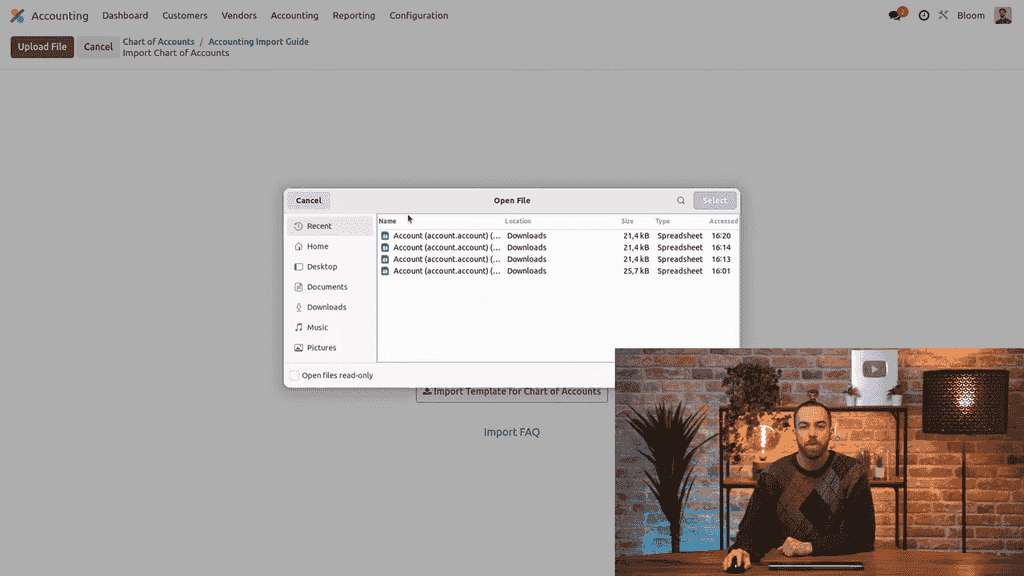Image resolution: width=1024 pixels, height=576 pixels.
Task: Click the Accounting app logo icon
Action: pyautogui.click(x=17, y=16)
